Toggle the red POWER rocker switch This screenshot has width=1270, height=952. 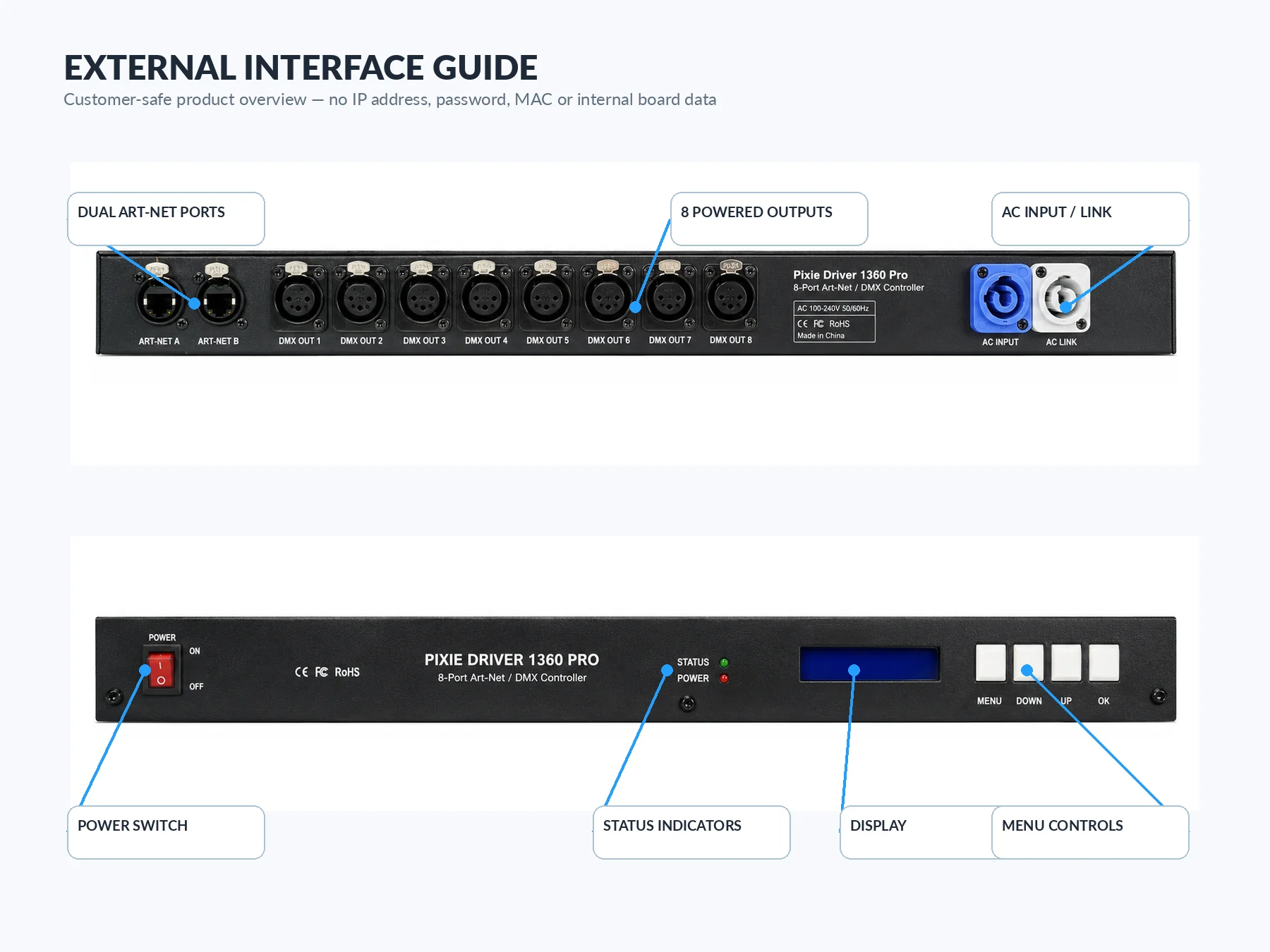coord(161,670)
